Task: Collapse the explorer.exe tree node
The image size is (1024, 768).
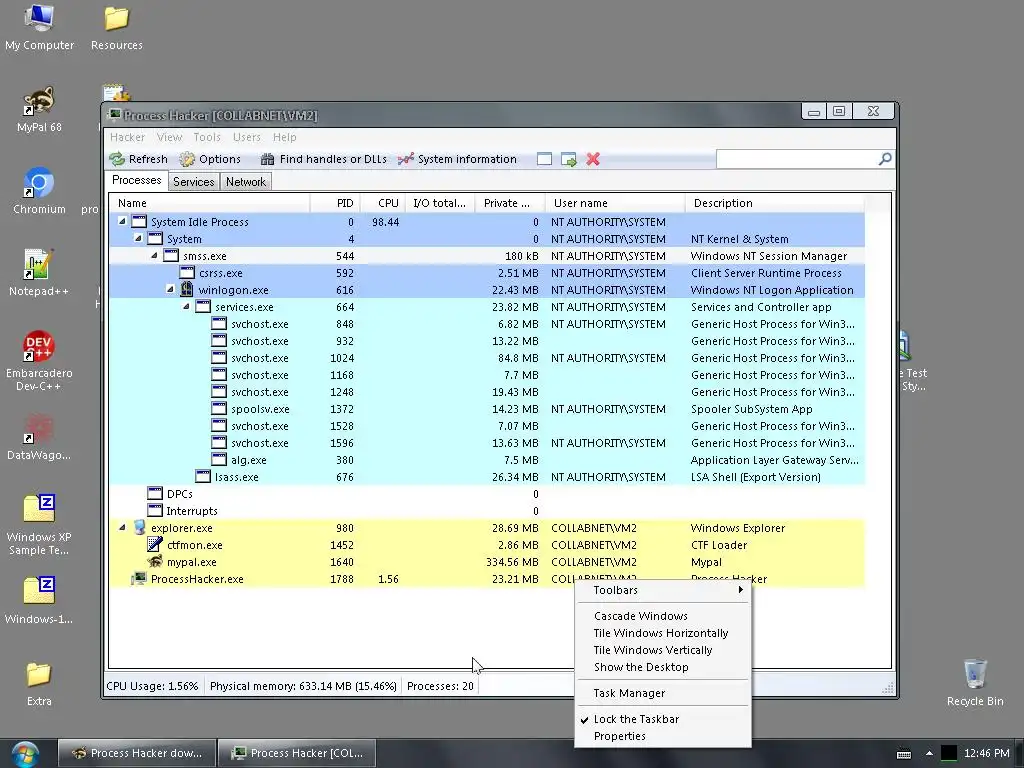Action: tap(122, 528)
